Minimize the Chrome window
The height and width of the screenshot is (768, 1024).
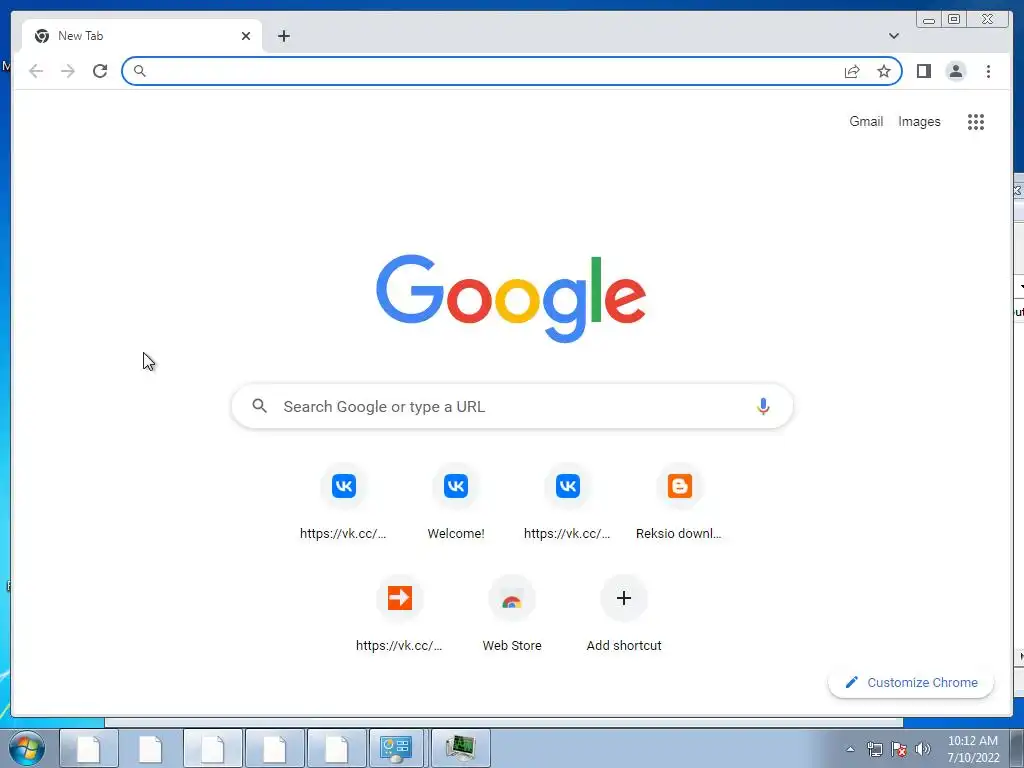click(929, 20)
